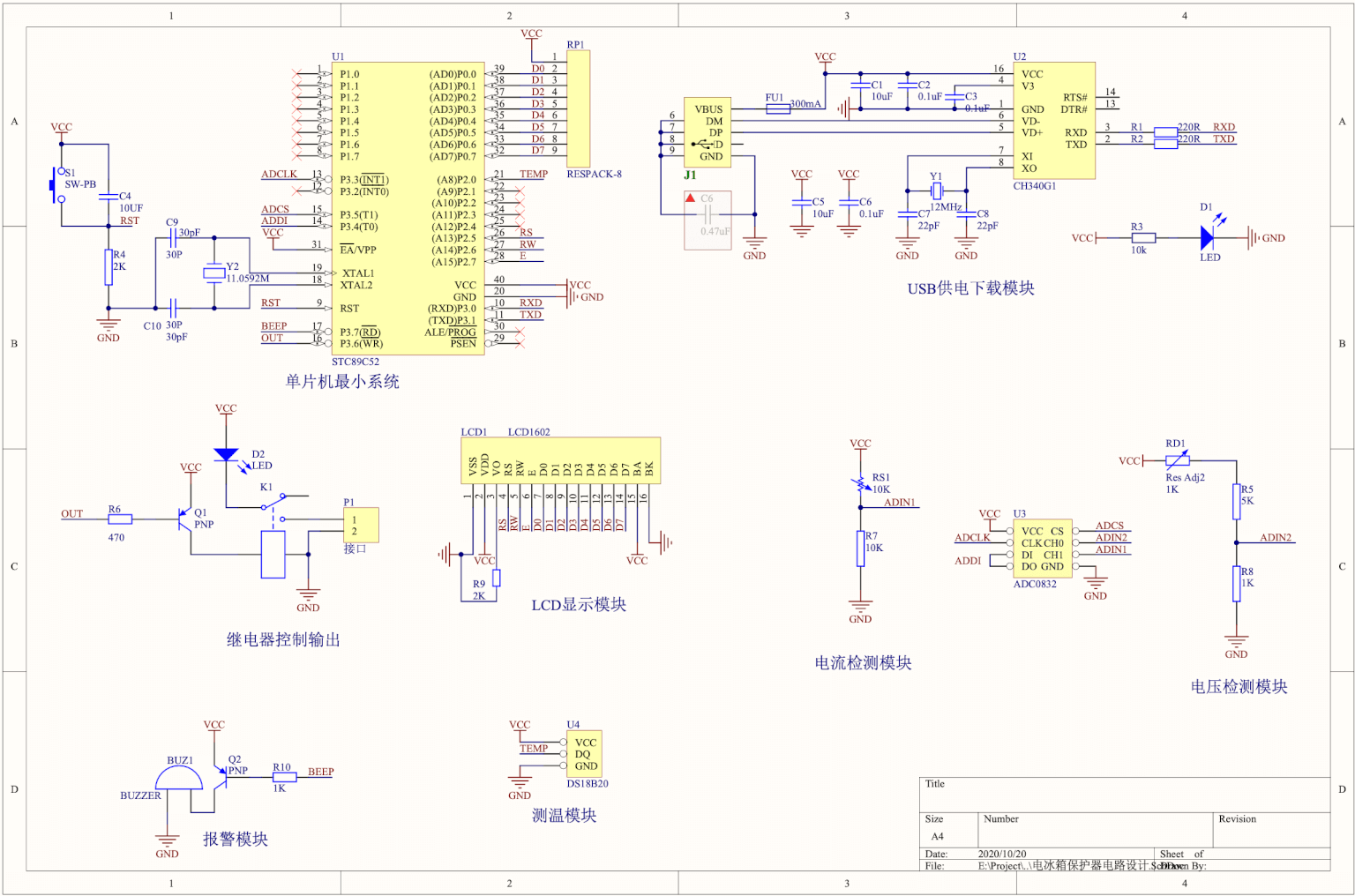Viewport: 1355px width, 896px height.
Task: Select the 继电器控制输出 section label
Action: (283, 639)
